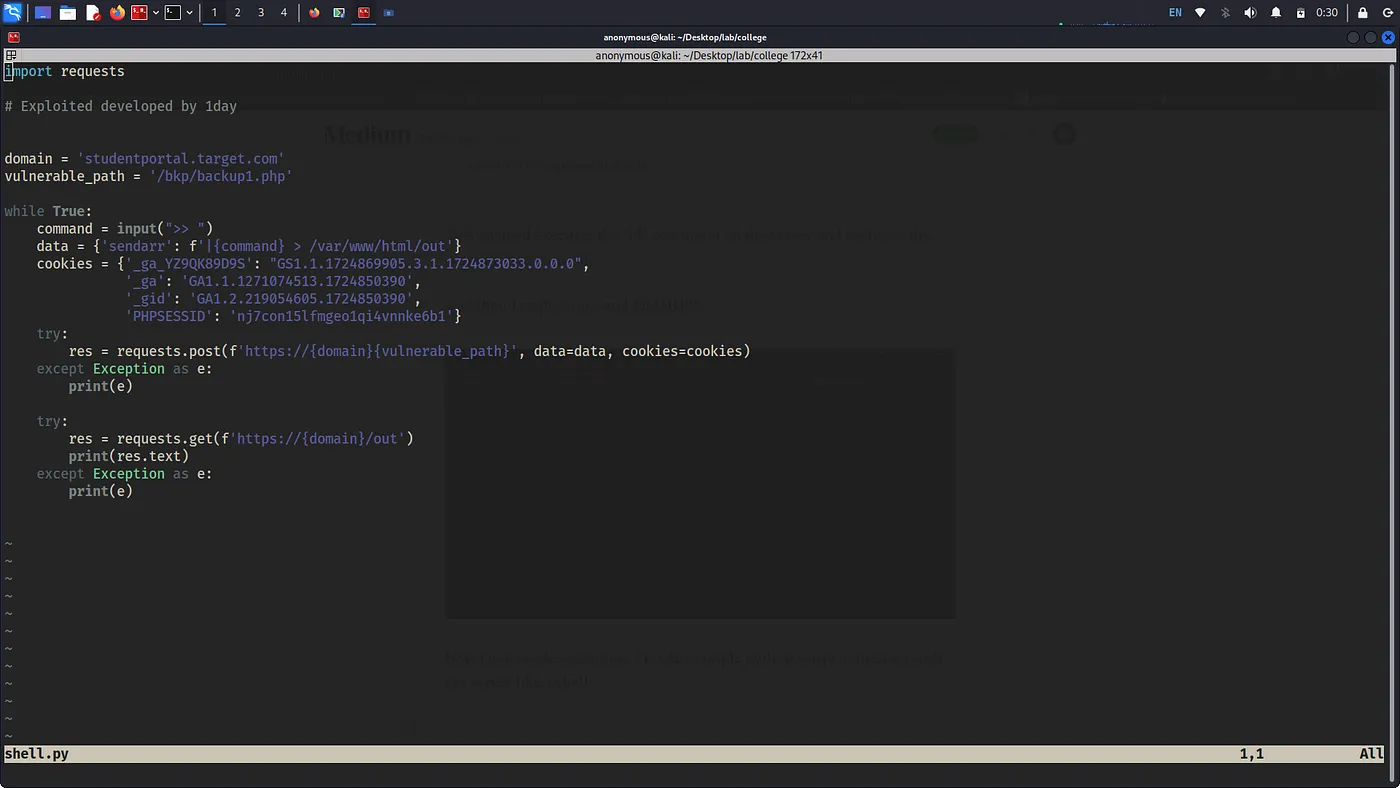Click the '1,1' cursor position indicator
Image resolution: width=1400 pixels, height=788 pixels.
[1252, 754]
